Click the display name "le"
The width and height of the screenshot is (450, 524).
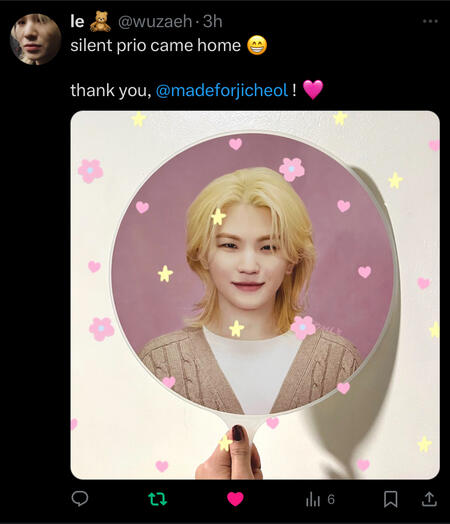pyautogui.click(x=77, y=21)
